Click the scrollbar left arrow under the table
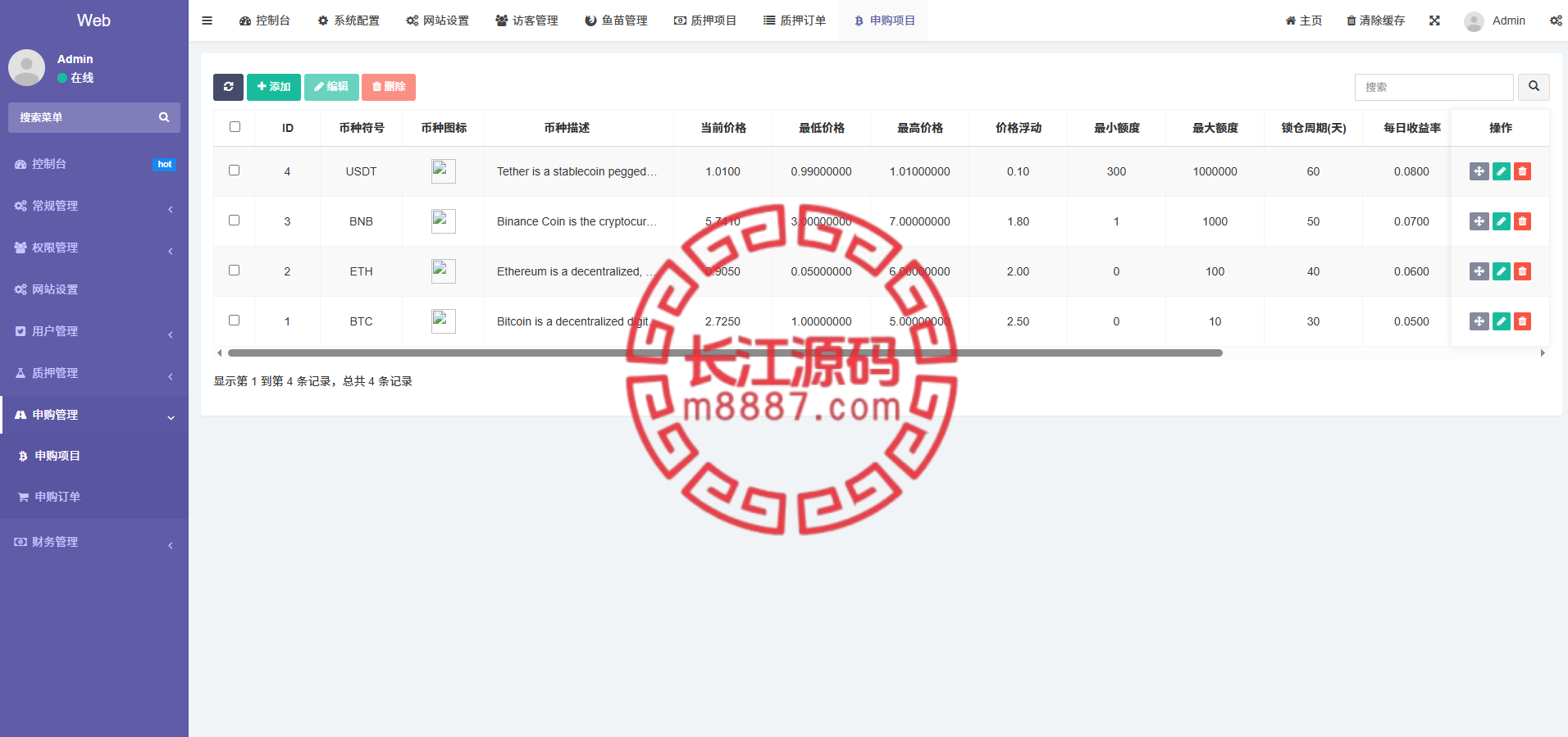 [x=219, y=353]
